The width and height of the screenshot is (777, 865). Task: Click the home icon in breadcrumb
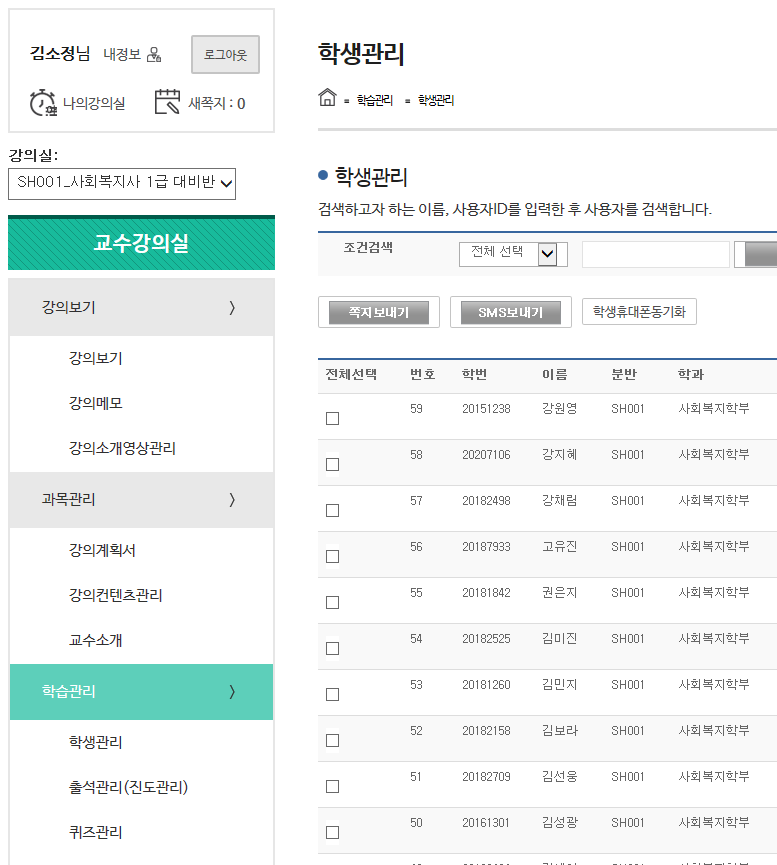tap(327, 98)
